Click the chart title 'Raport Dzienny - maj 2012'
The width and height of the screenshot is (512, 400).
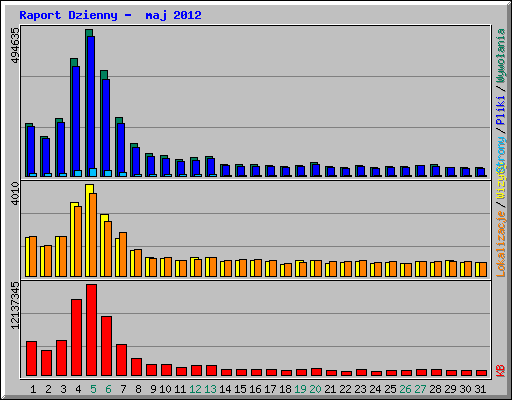110,15
